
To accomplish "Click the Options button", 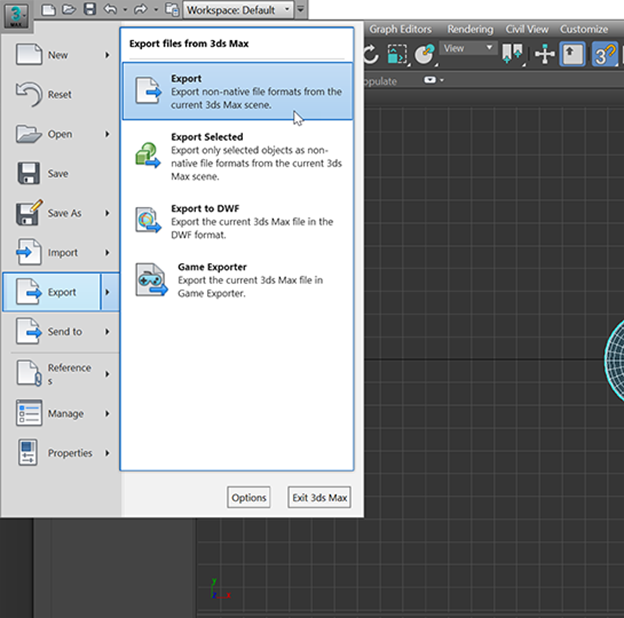I will (249, 497).
